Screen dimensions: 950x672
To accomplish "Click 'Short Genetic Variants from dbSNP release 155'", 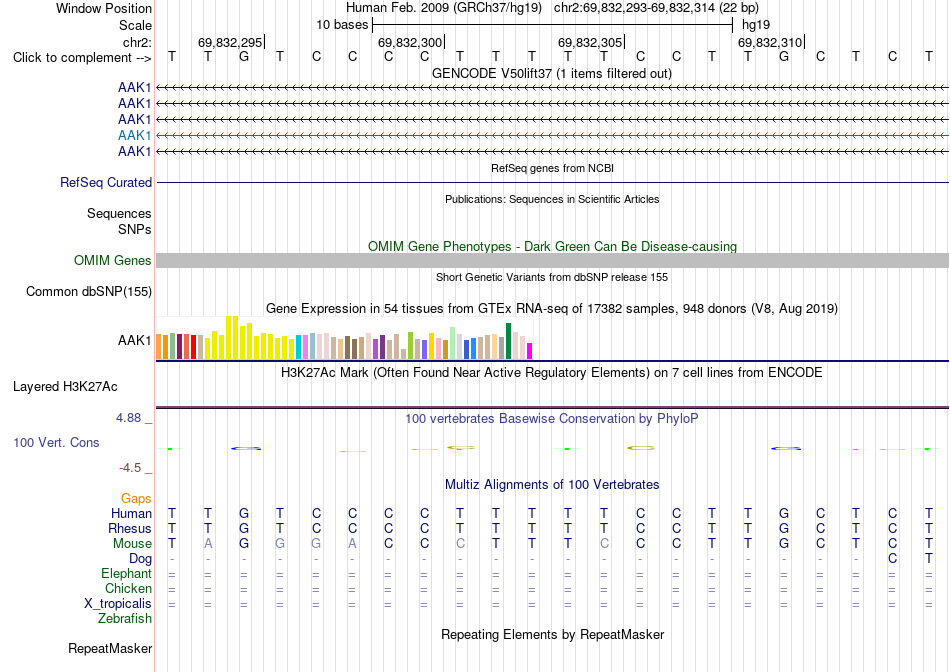I will pyautogui.click(x=552, y=277).
